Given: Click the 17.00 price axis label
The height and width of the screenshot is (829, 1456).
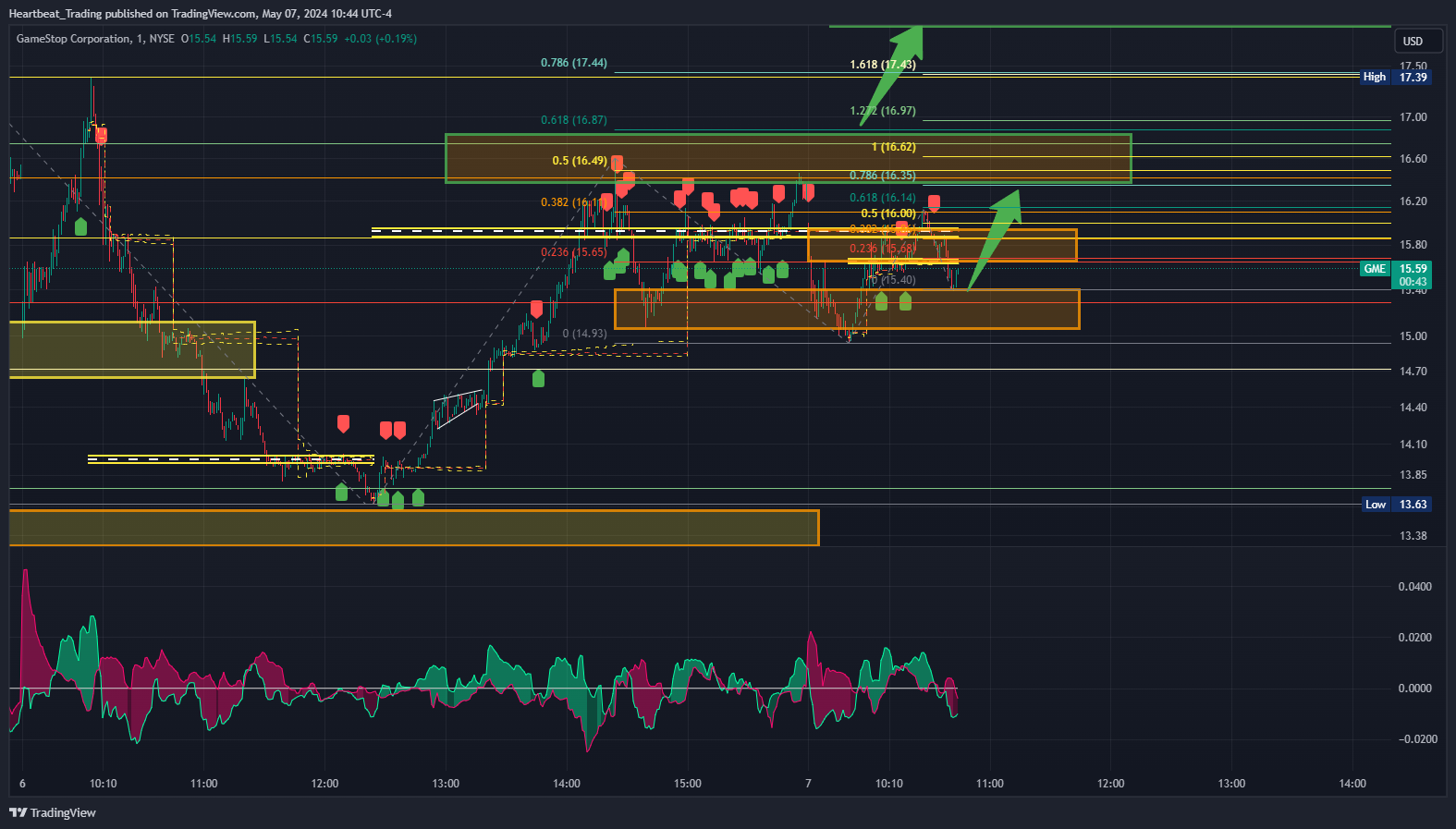Looking at the screenshot, I should [1413, 117].
